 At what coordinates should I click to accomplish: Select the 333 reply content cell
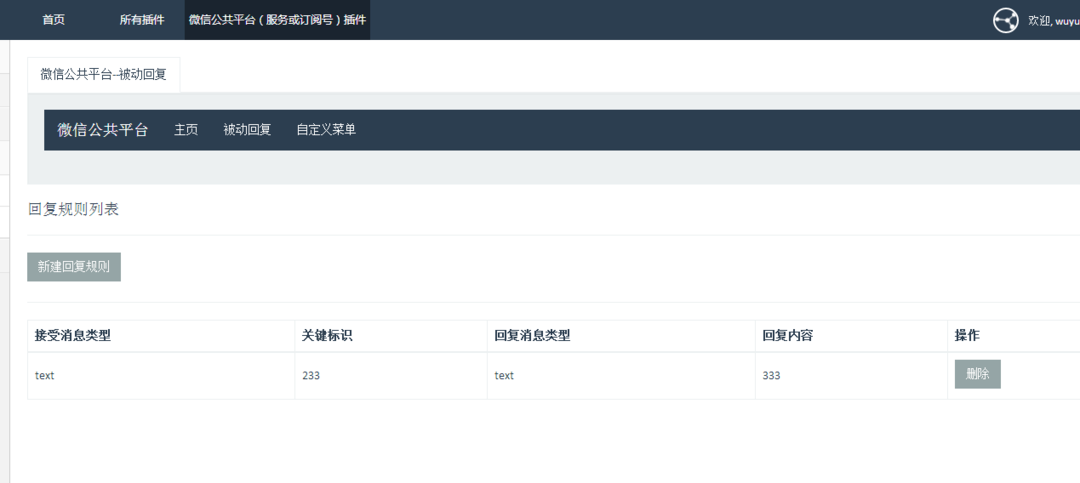click(x=851, y=376)
